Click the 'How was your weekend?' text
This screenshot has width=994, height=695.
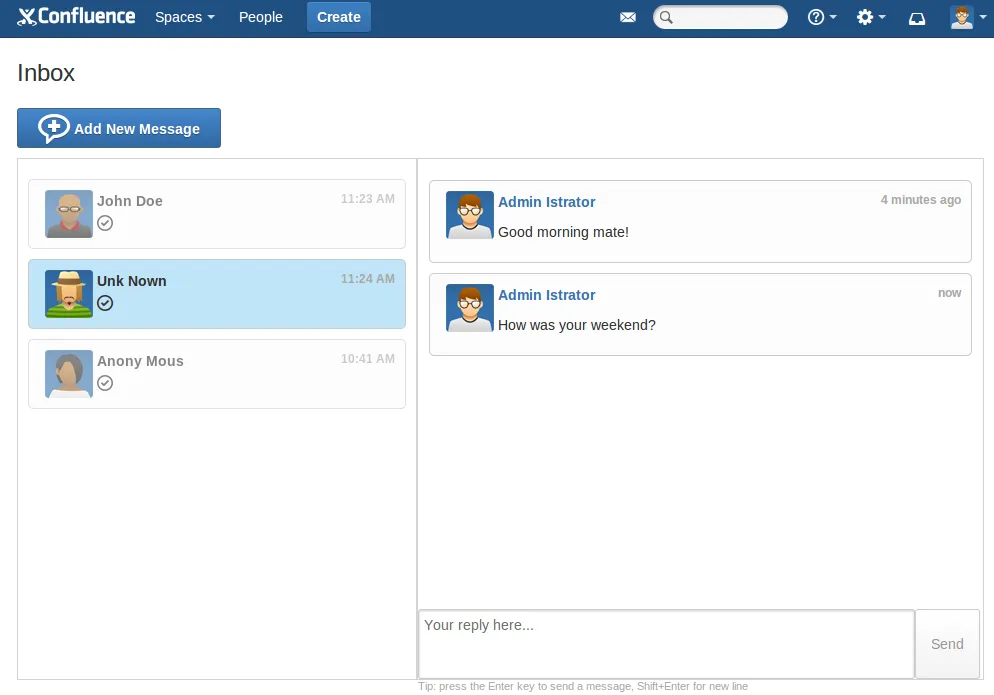tap(576, 325)
